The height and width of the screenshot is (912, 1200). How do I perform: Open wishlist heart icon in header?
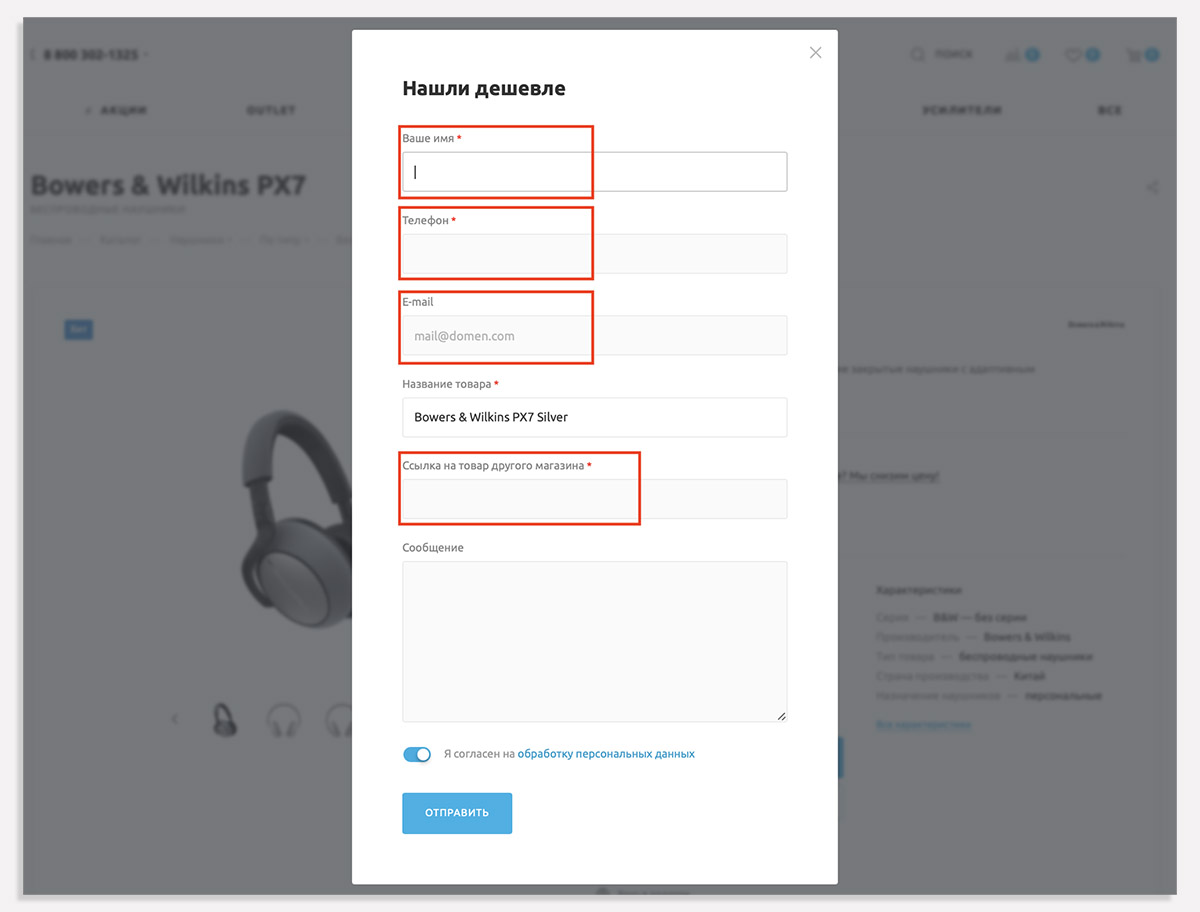coord(1073,55)
